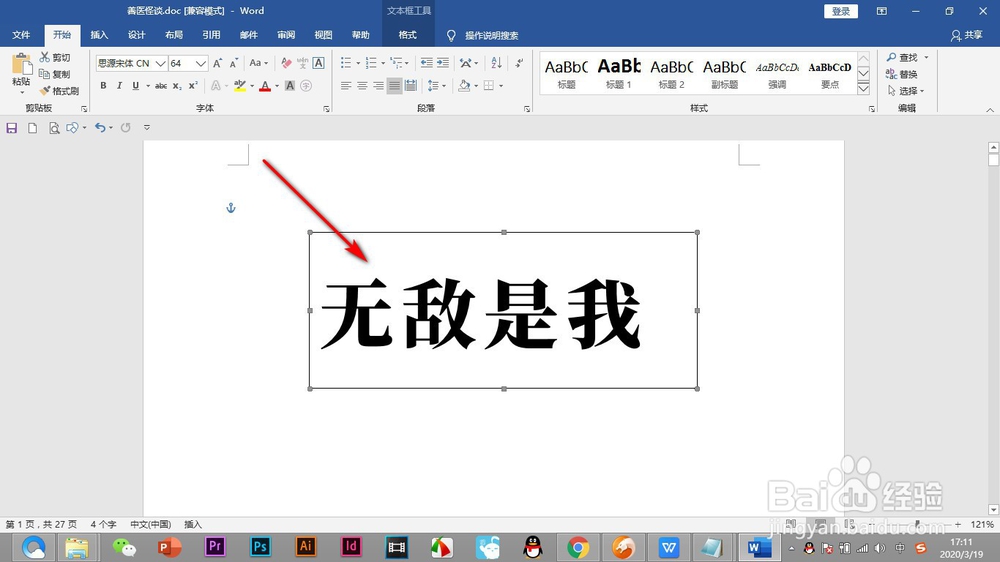The image size is (1000, 562).
Task: Open the 格式 Format text box tools tab
Action: pyautogui.click(x=408, y=35)
